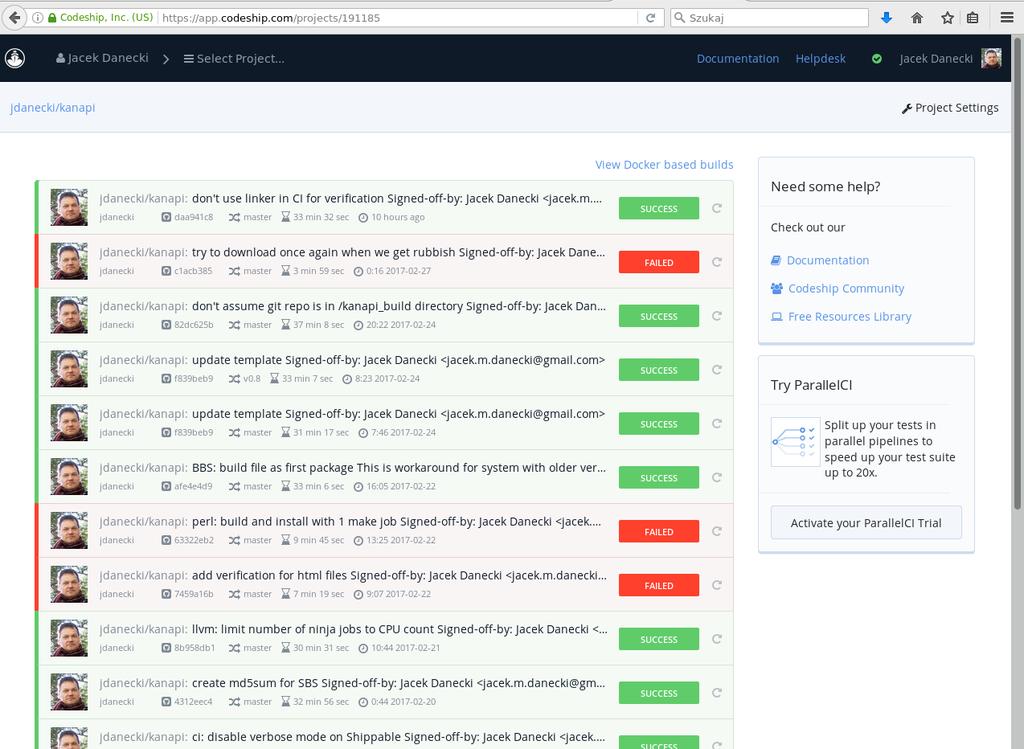Click the SUCCESS badge of daa941c8 build
The height and width of the screenshot is (749, 1024).
[x=659, y=208]
